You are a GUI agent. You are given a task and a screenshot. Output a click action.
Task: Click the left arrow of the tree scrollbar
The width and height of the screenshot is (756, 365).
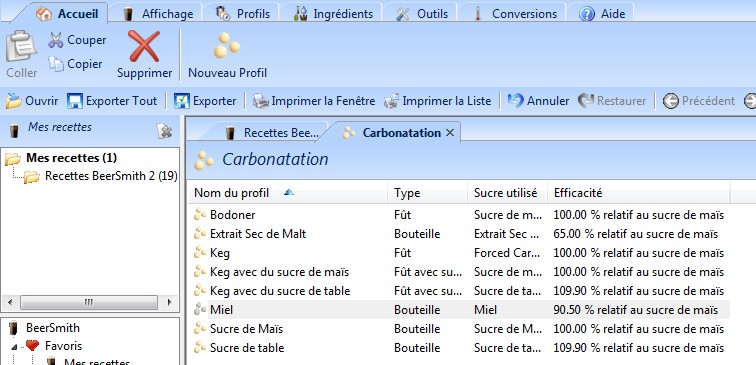[11, 302]
